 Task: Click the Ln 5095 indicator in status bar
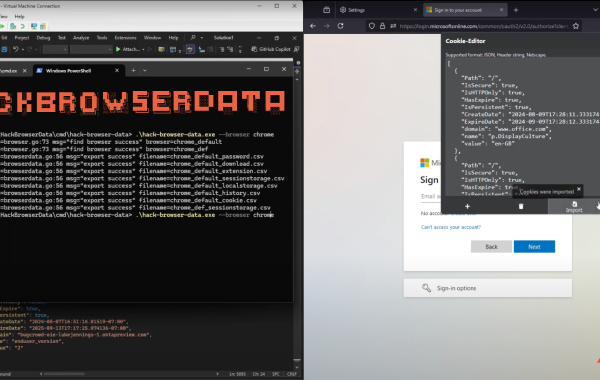pos(237,374)
